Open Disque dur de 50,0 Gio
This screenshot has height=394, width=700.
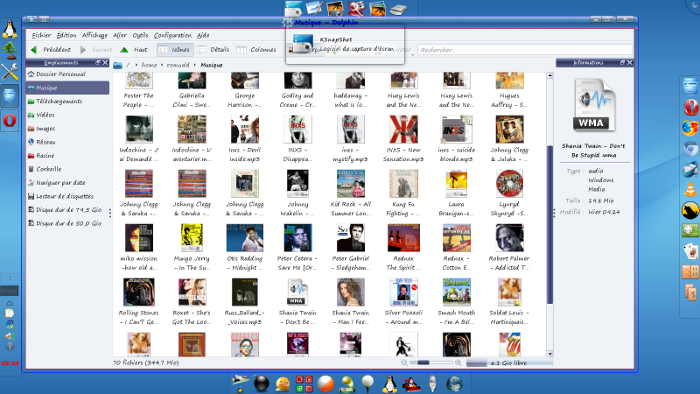(67, 223)
